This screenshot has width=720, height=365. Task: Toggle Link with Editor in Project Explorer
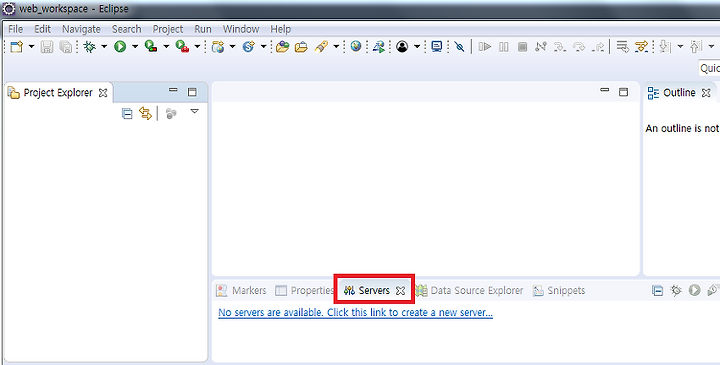coord(146,113)
